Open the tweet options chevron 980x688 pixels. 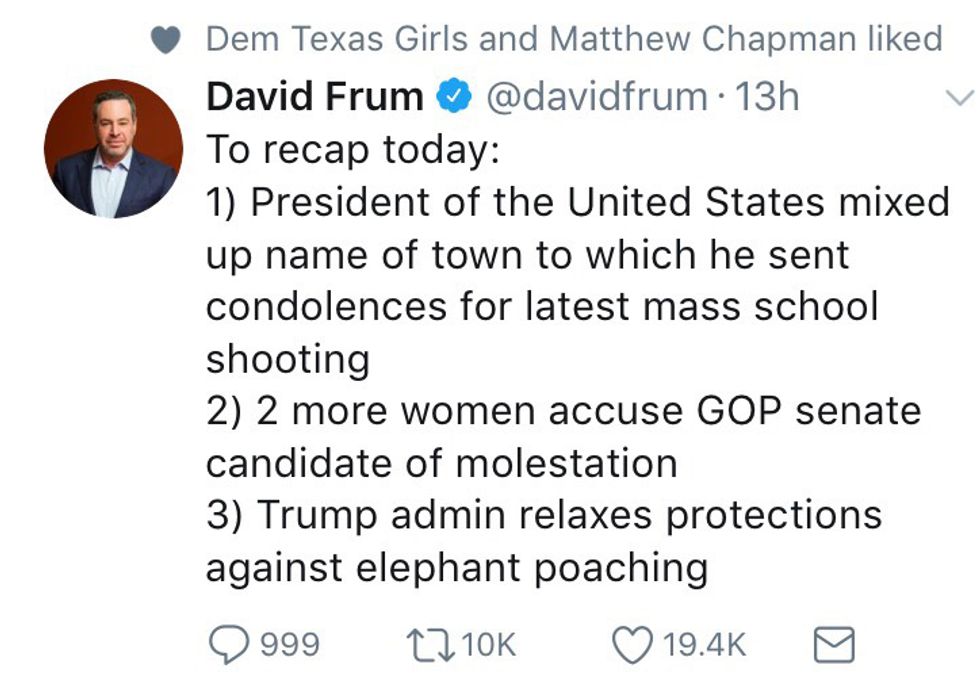[x=959, y=97]
